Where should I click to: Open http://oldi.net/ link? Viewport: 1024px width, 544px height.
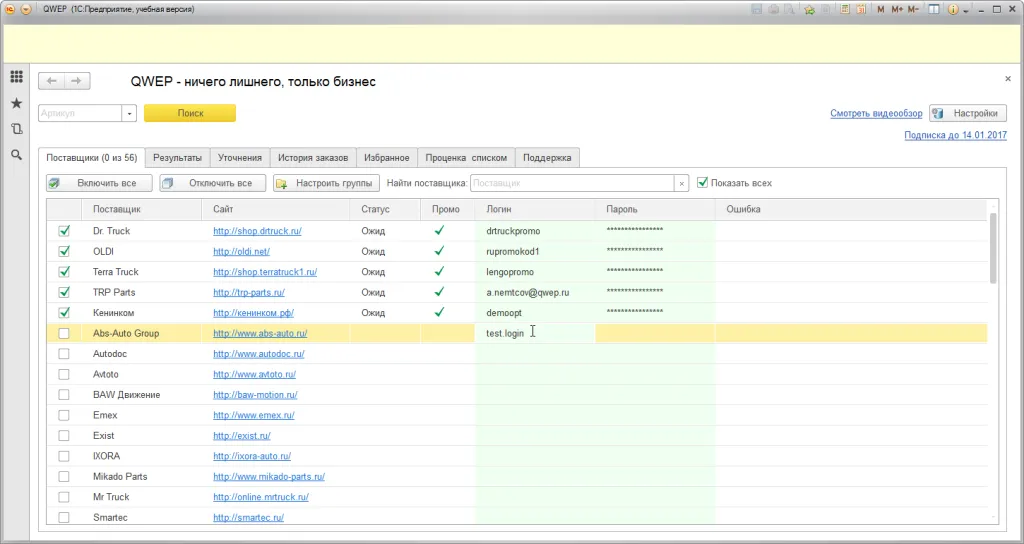pos(242,251)
